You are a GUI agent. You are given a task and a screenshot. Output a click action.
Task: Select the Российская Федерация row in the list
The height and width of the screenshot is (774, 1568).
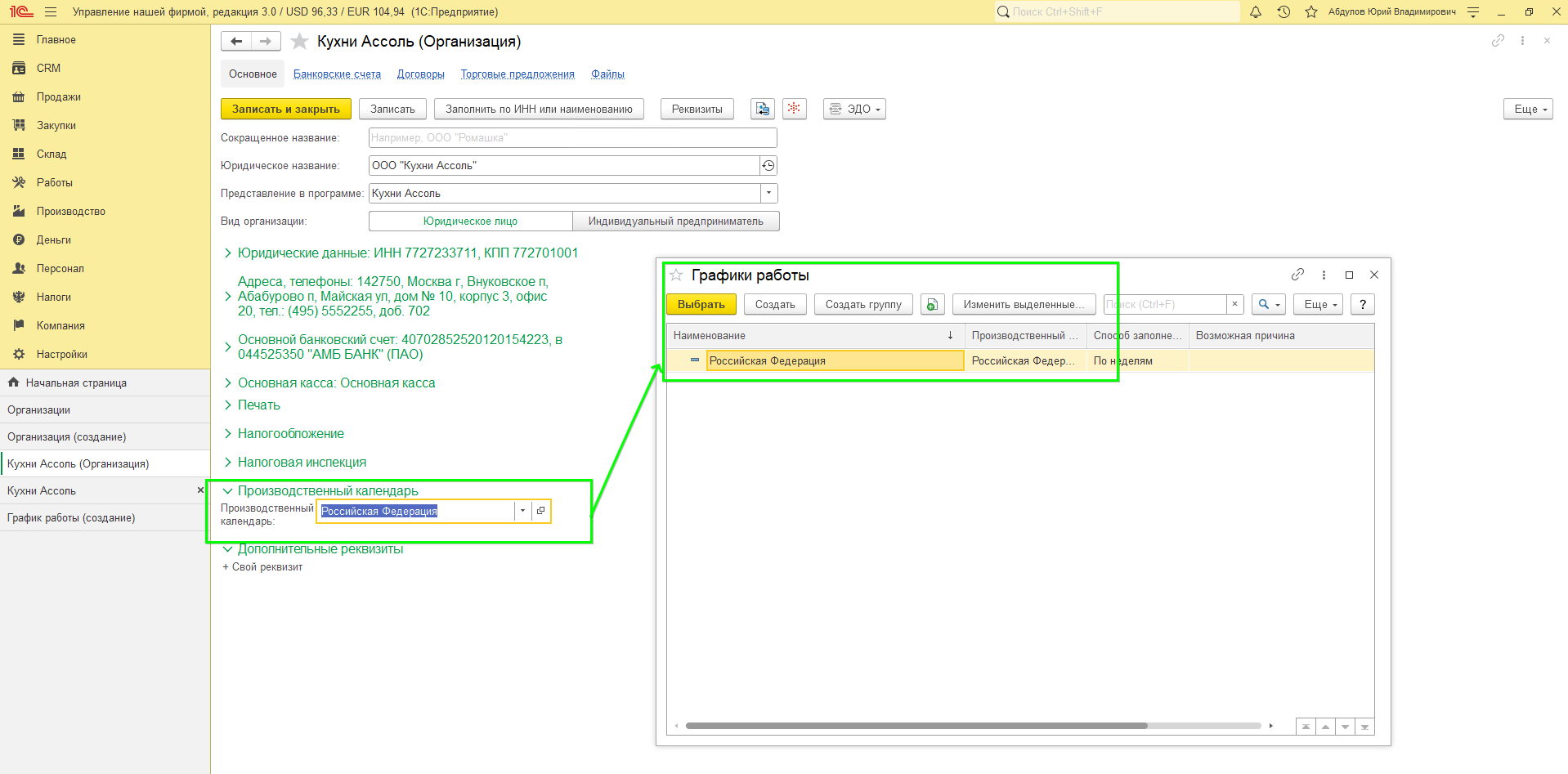point(1020,361)
